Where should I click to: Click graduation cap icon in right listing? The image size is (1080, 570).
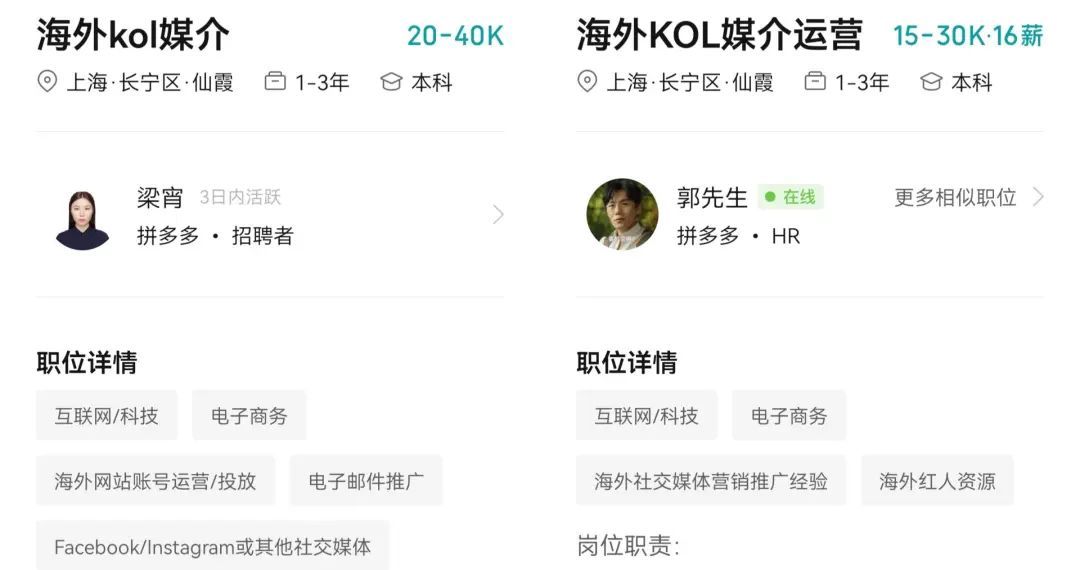(931, 82)
